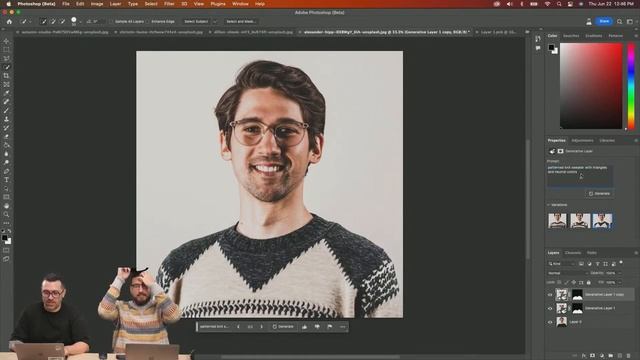
Task: Click Generate button in Properties panel
Action: pos(599,193)
